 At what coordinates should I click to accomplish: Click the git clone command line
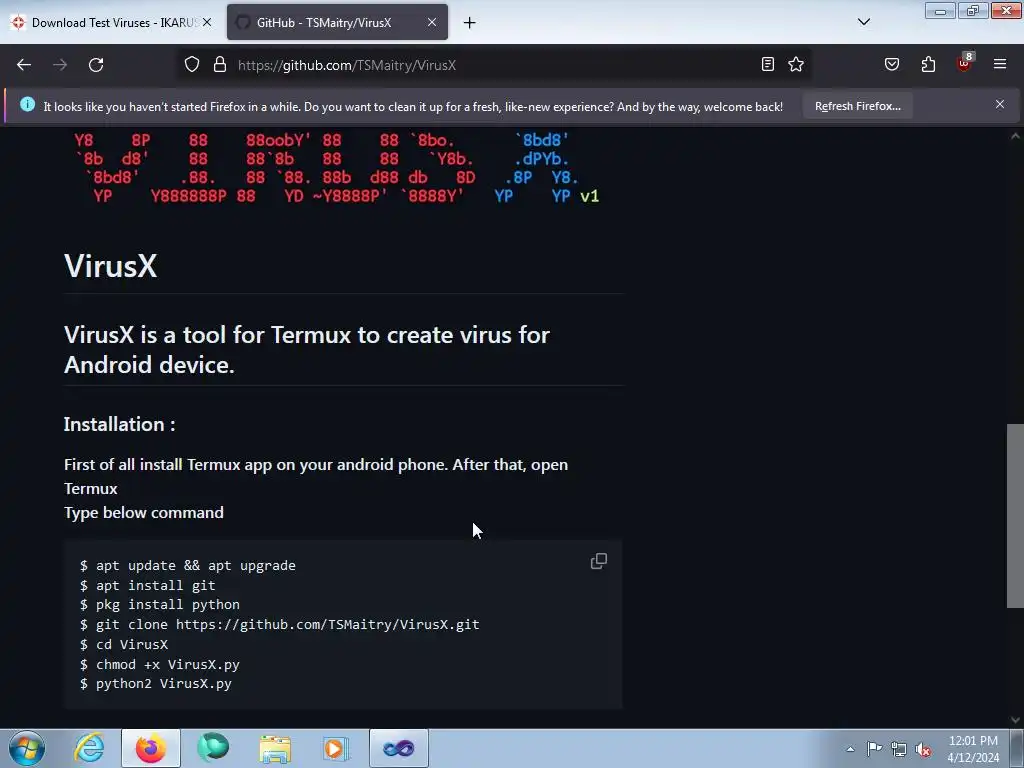(x=280, y=624)
